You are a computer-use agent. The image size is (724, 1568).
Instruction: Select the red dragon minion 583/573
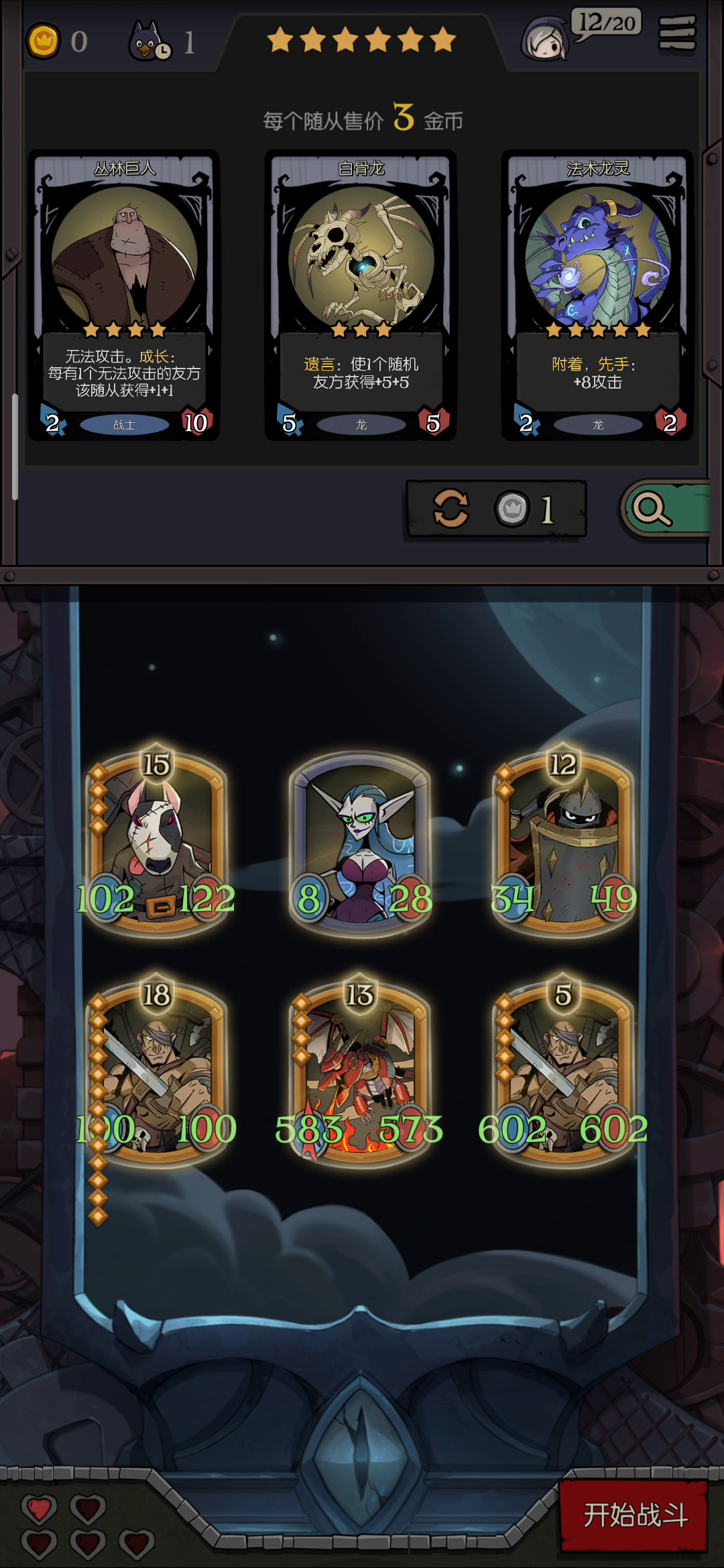[361, 1071]
